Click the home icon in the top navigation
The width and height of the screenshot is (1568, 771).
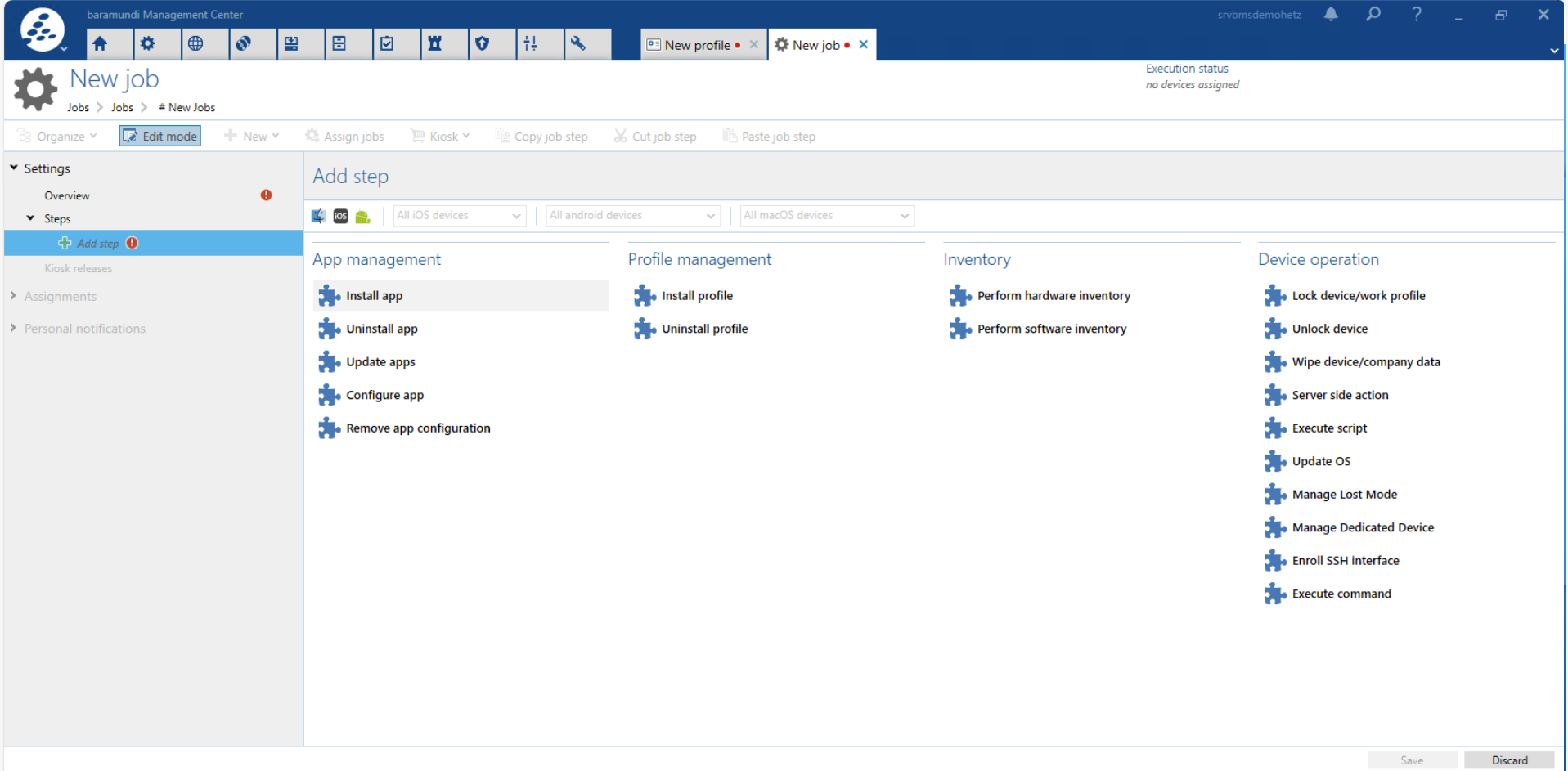100,44
